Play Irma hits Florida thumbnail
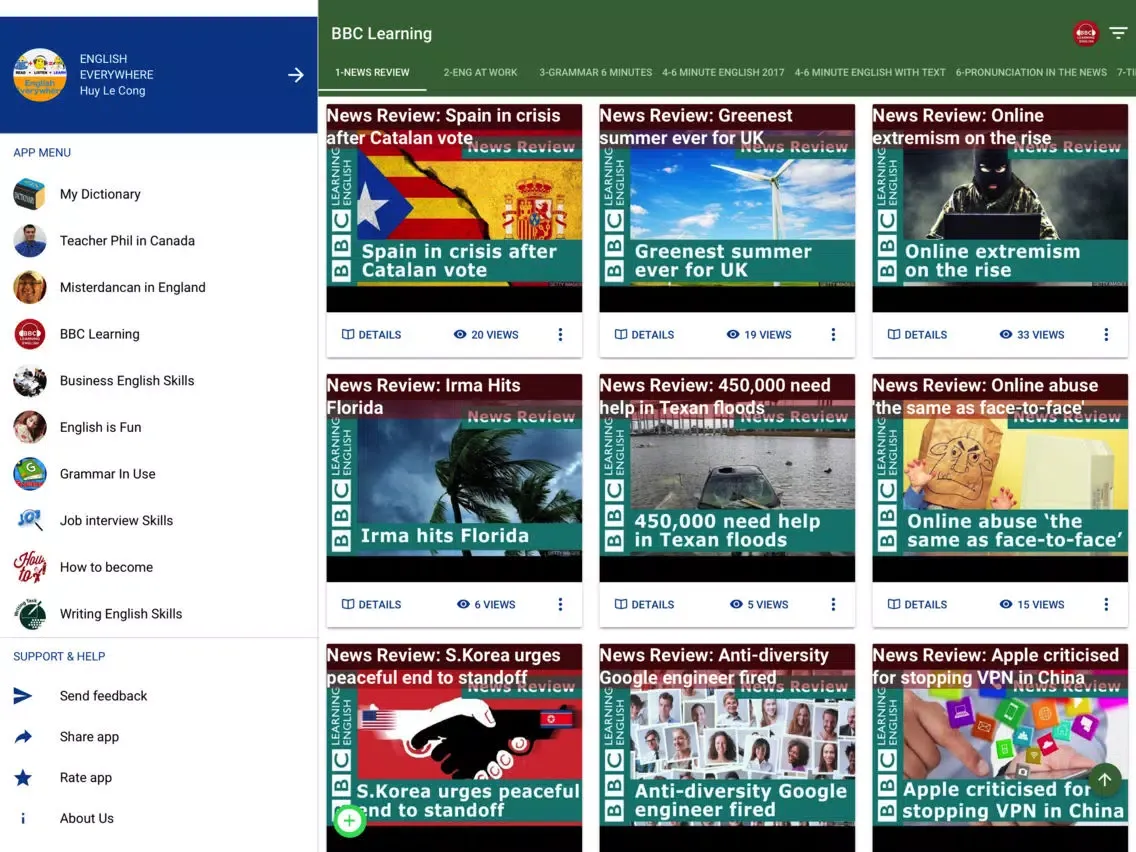1136x852 pixels. 454,478
